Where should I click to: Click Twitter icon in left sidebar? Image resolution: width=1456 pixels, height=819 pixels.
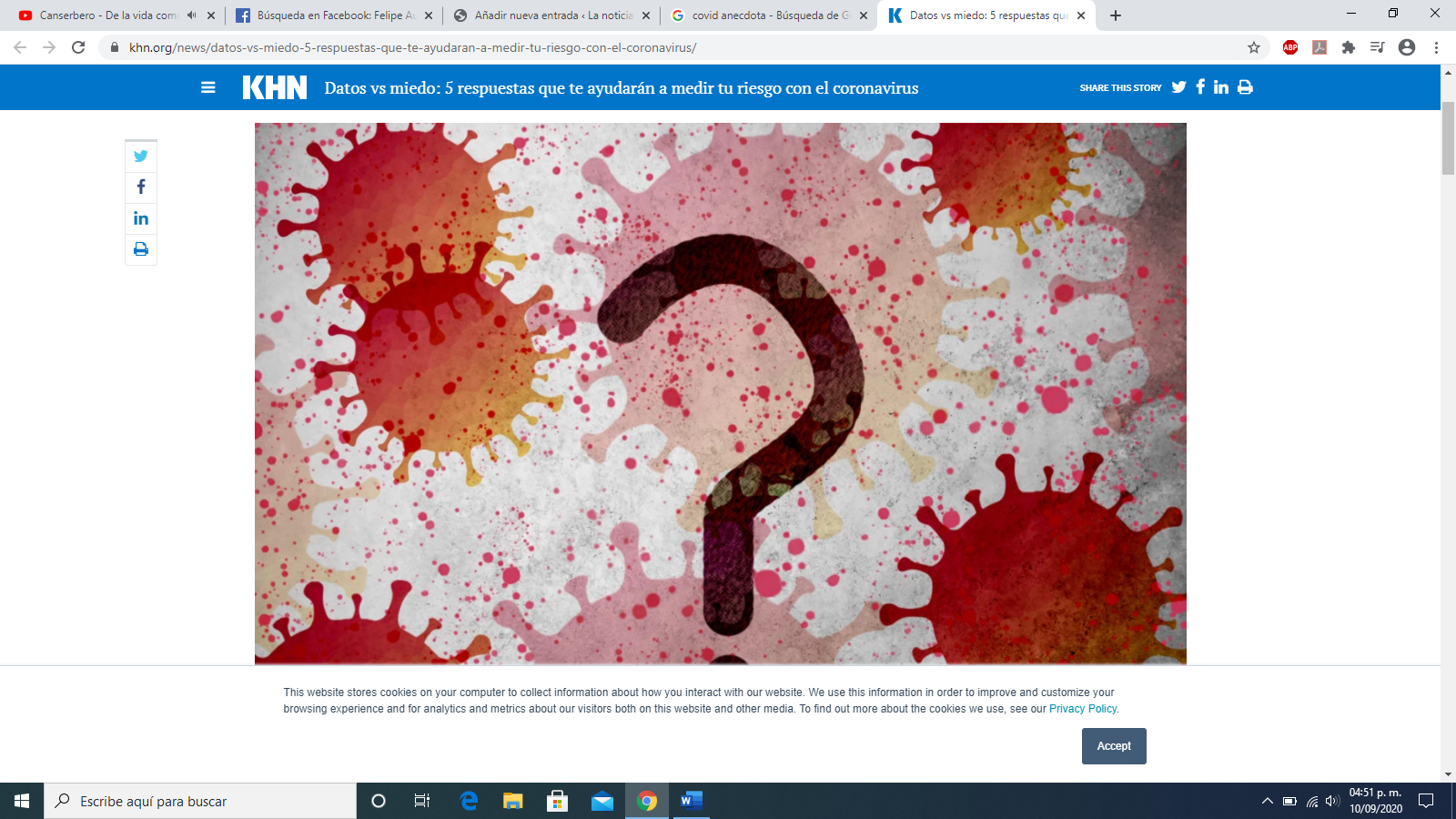tap(141, 157)
